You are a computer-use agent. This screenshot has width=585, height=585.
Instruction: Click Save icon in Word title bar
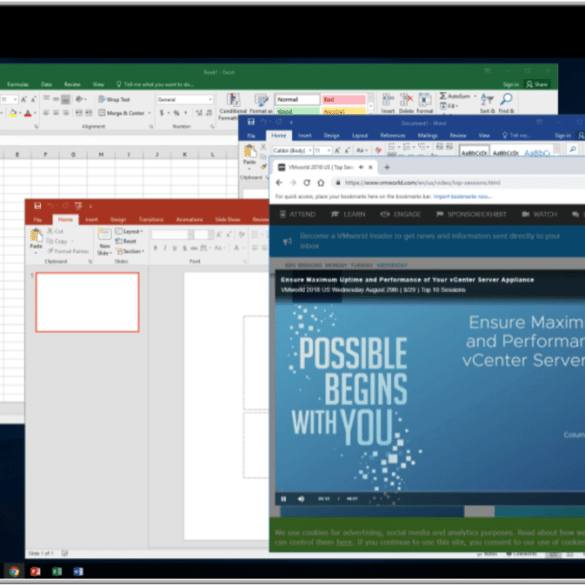pyautogui.click(x=251, y=122)
